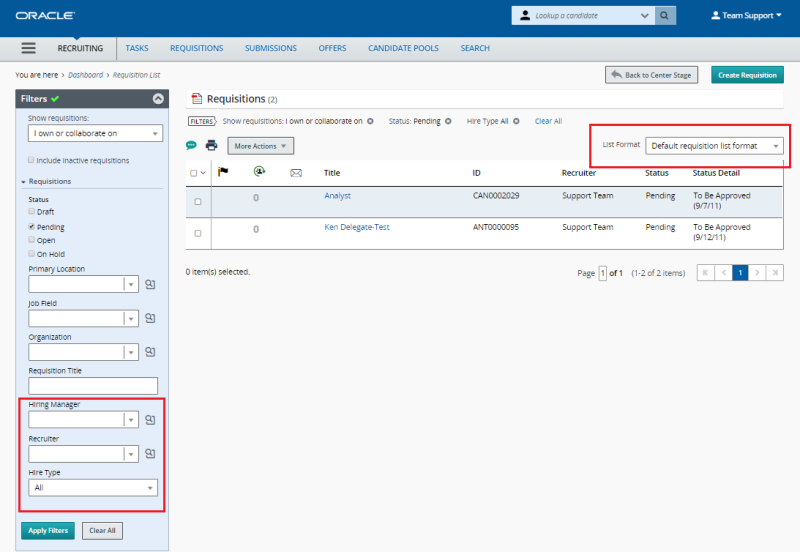Go to next page arrow

click(x=757, y=272)
